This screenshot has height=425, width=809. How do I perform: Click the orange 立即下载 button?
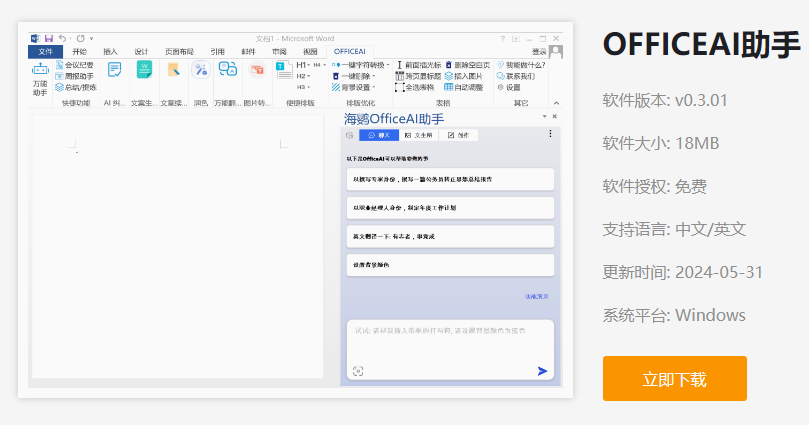pos(674,379)
